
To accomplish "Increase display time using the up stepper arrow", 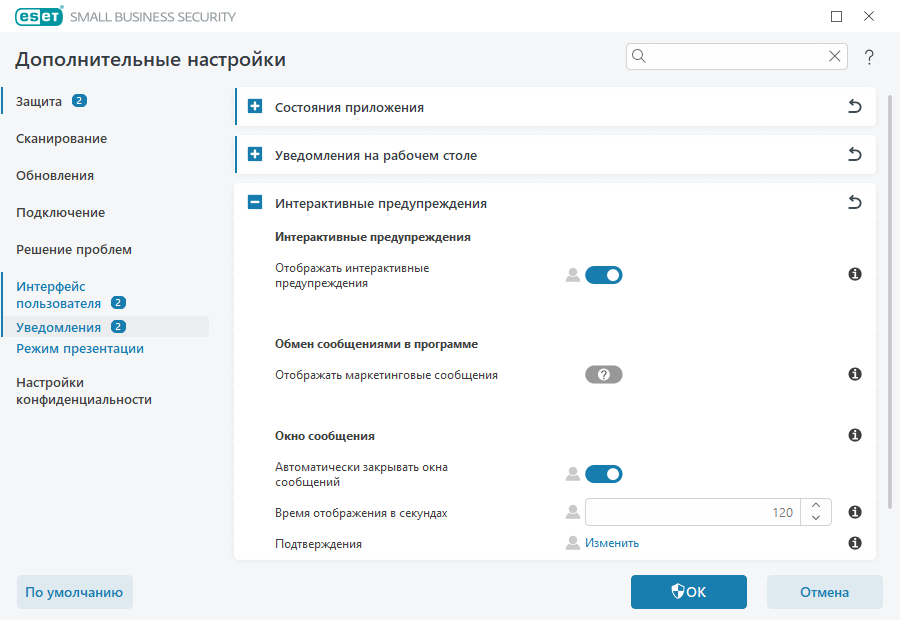I will [815, 506].
